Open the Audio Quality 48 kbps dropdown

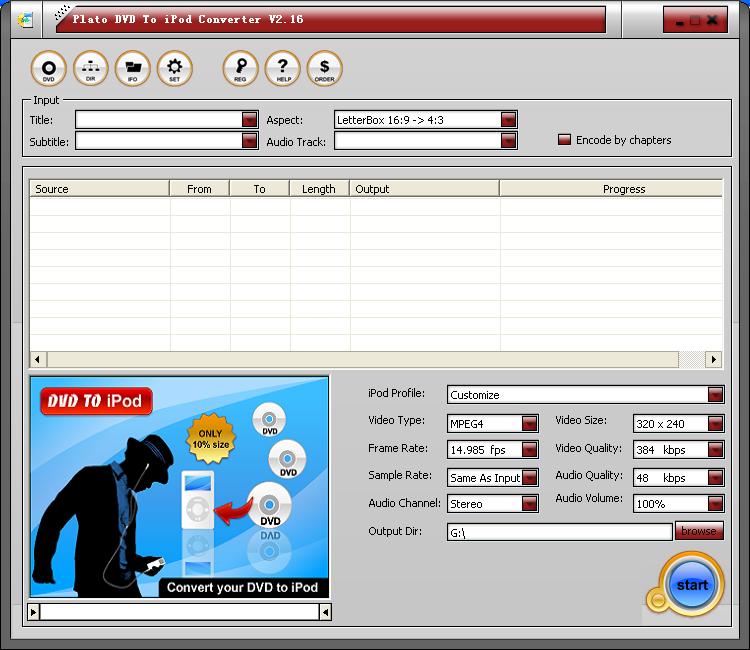716,477
